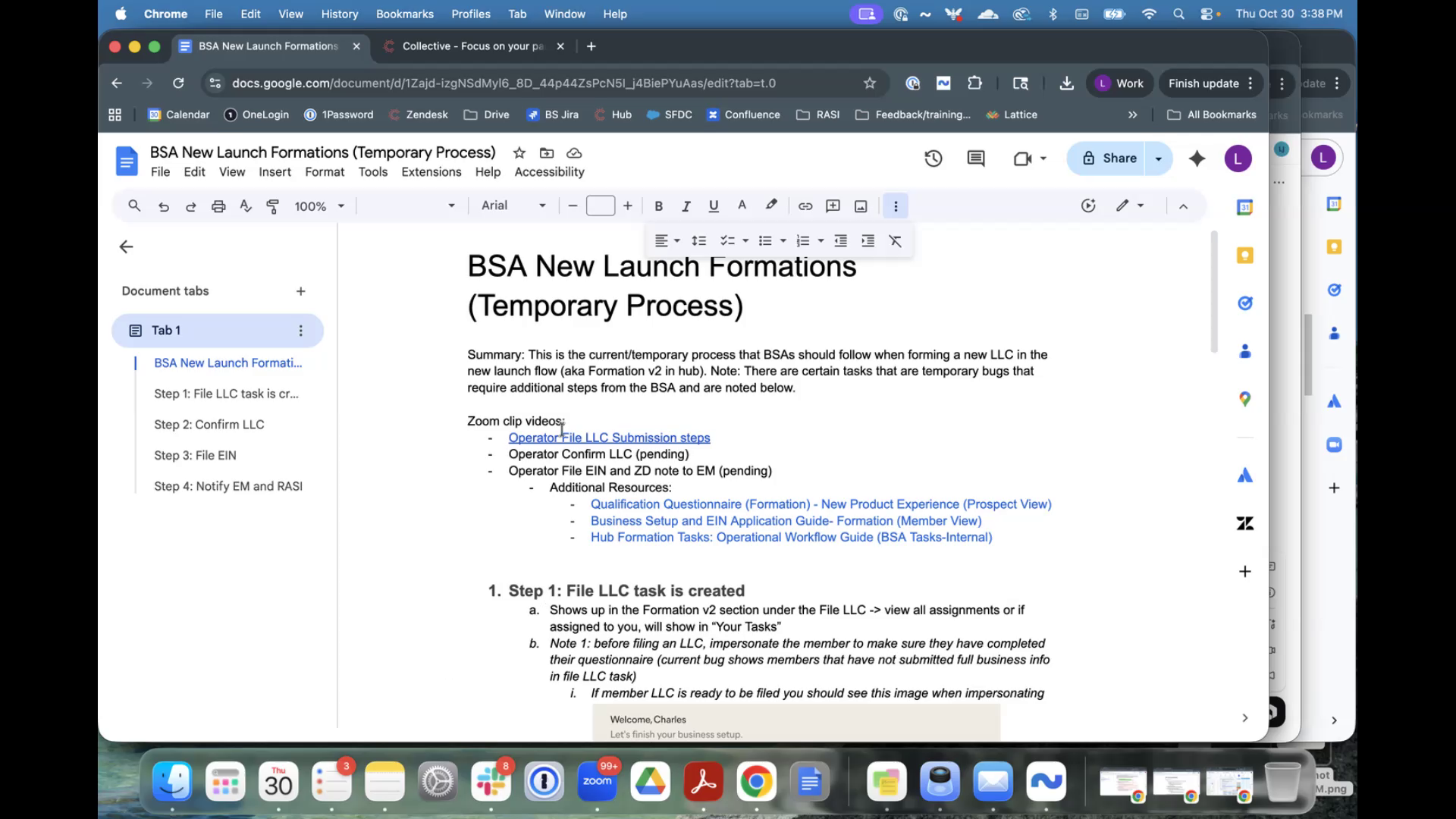
Task: Open the Gemini sparkle icon
Action: pos(1197,158)
